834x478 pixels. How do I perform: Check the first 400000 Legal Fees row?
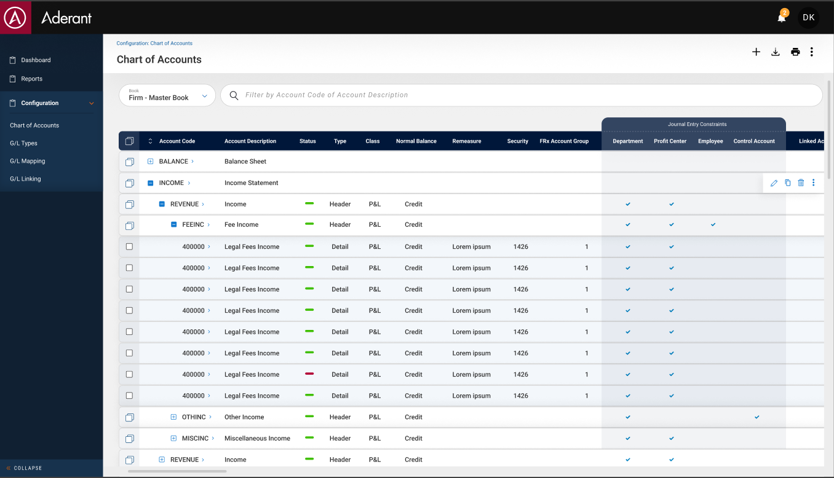(129, 247)
